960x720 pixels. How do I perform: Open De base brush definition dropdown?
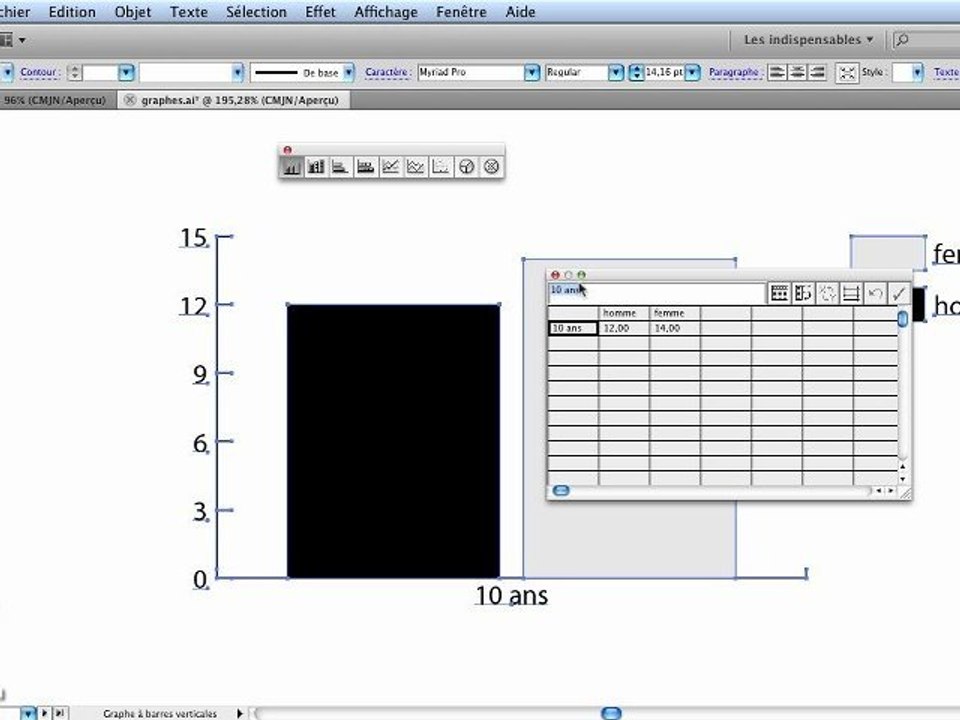[348, 72]
